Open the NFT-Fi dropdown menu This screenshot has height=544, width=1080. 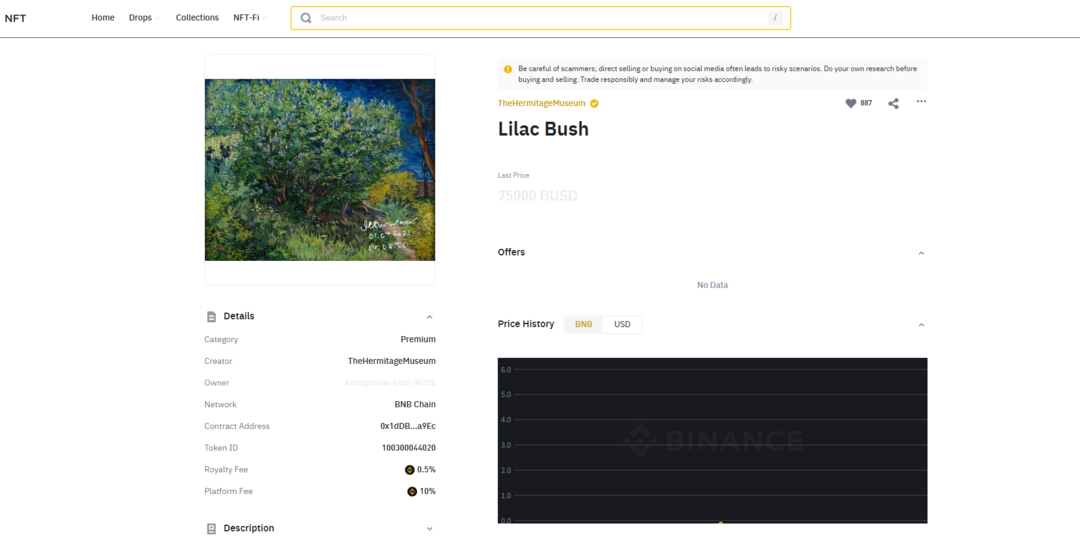250,18
